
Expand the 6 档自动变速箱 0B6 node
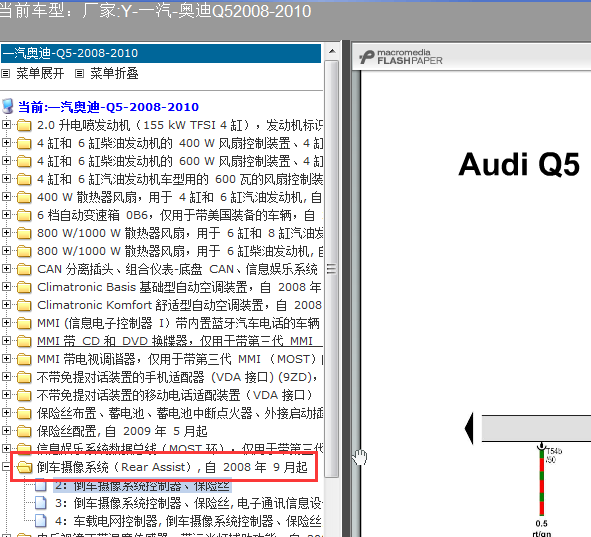[x=6, y=214]
